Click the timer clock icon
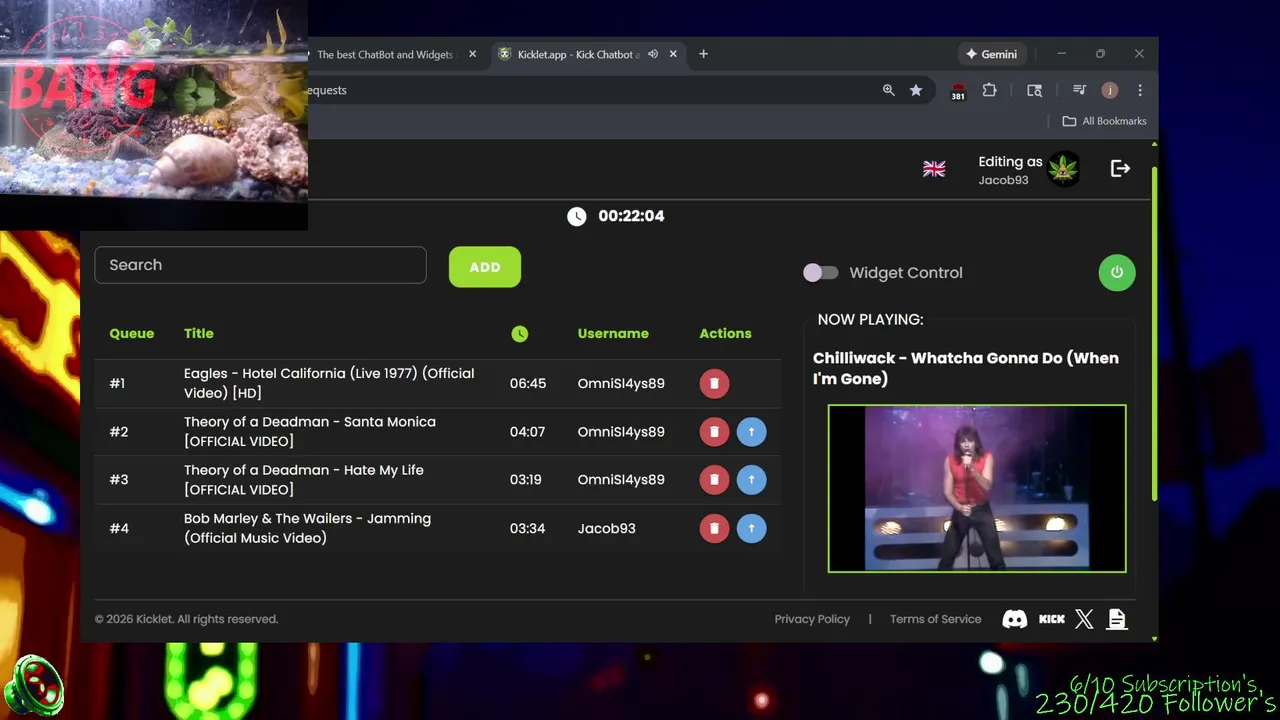The height and width of the screenshot is (720, 1280). point(576,216)
